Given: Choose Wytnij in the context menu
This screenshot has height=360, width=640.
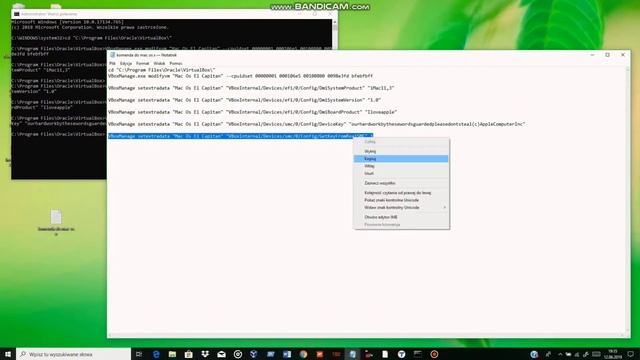Looking at the screenshot, I should [x=401, y=151].
